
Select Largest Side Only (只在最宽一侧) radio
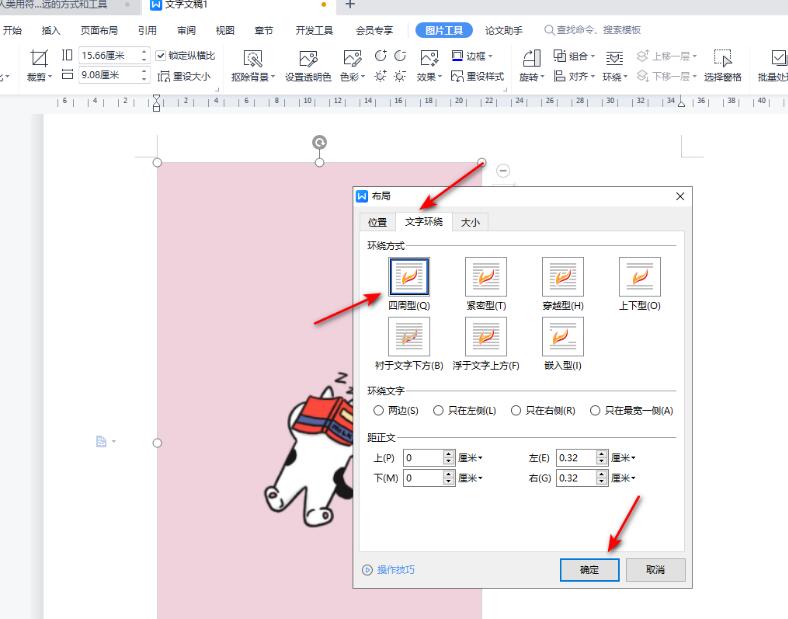[x=595, y=410]
